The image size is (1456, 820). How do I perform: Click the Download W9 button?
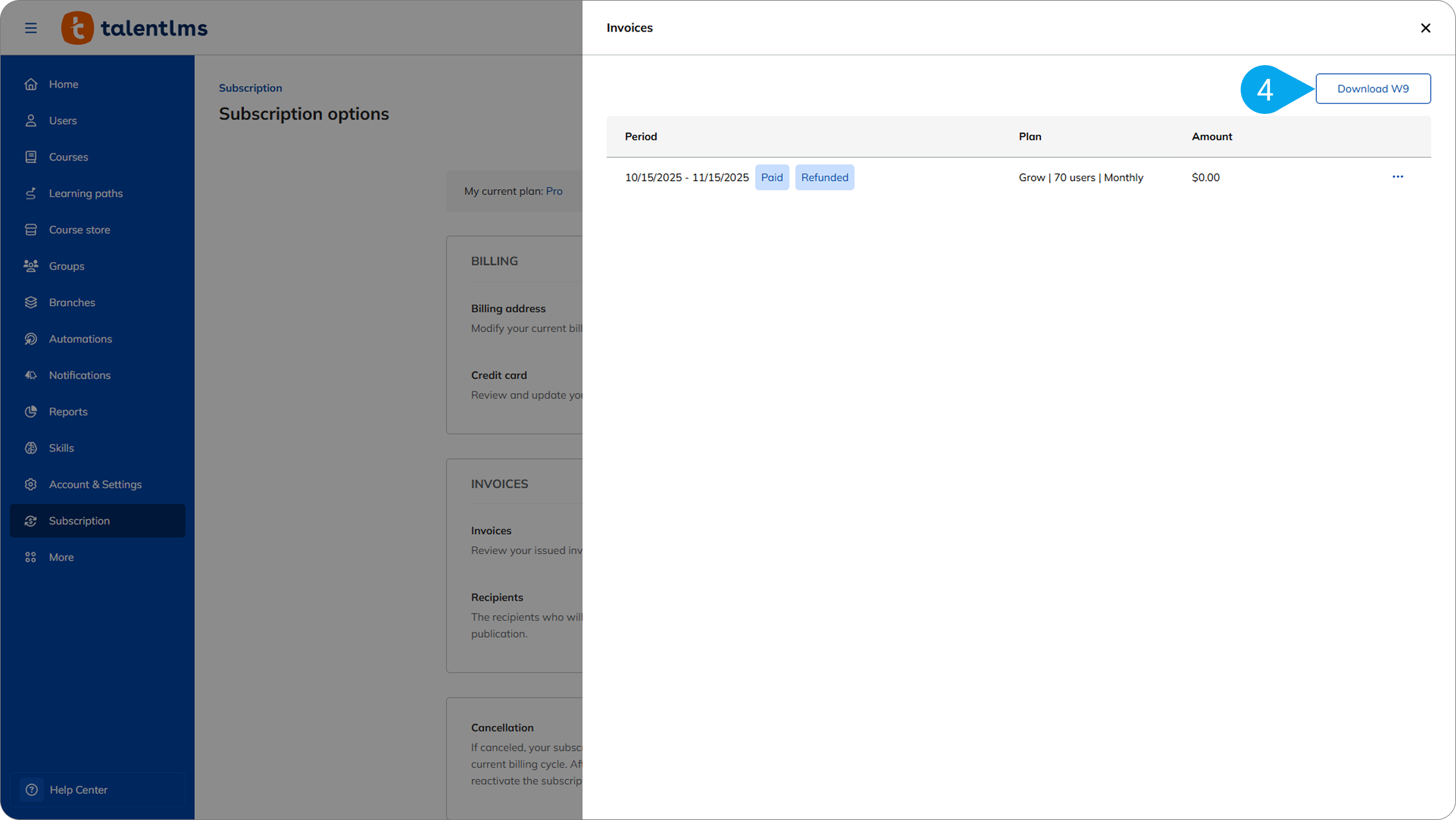pos(1373,89)
